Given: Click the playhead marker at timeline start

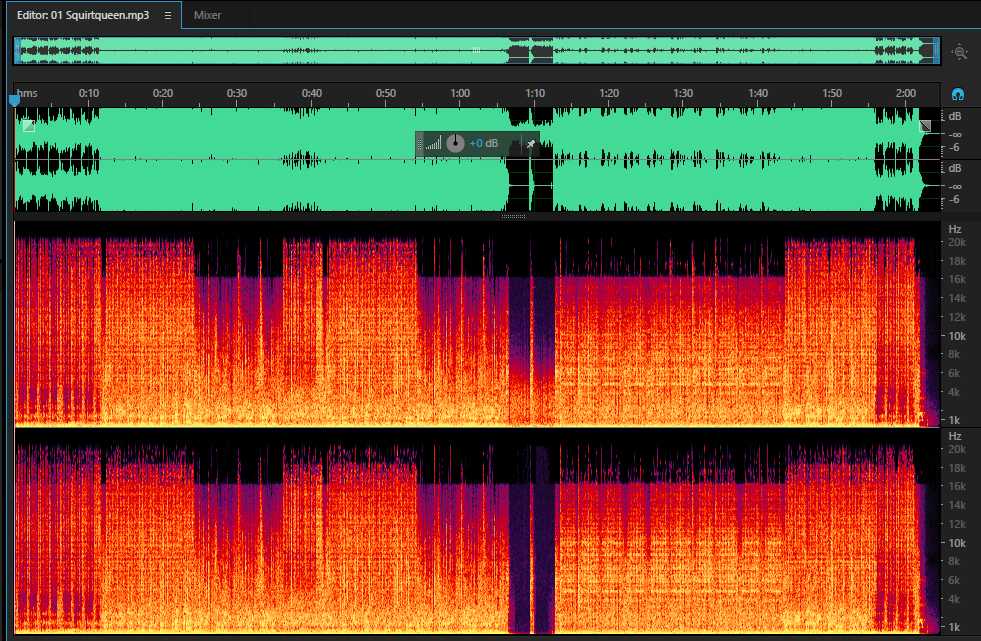Looking at the screenshot, I should 14,100.
